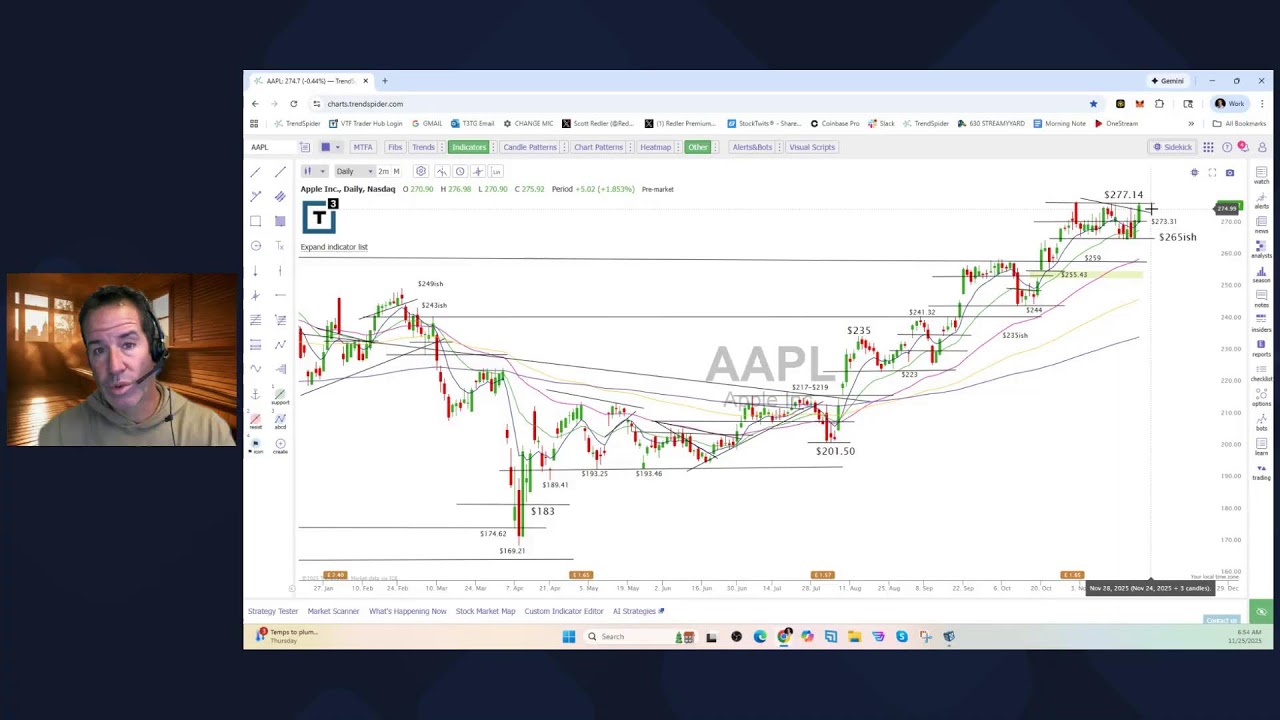Click the purple color swatch in toolbar

coord(325,147)
